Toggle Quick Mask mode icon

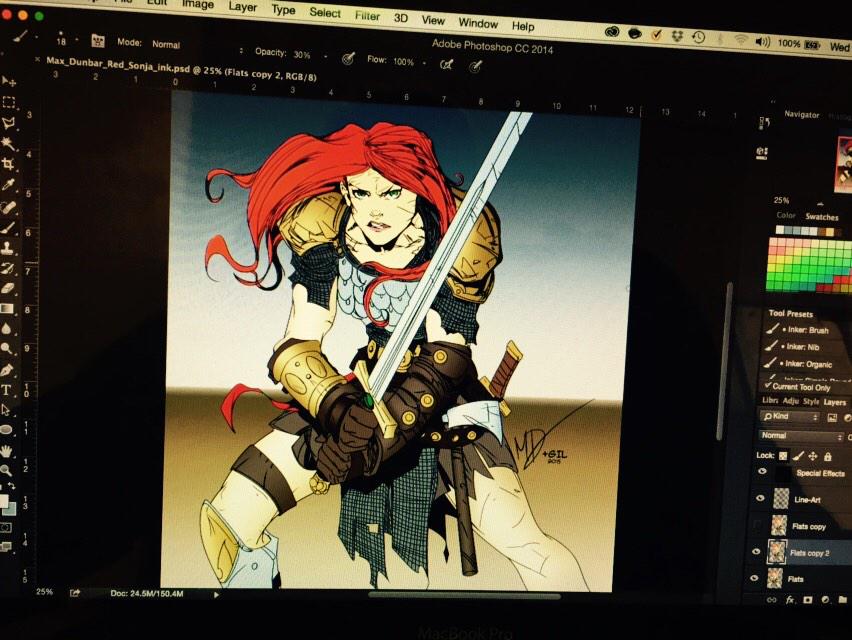click(6, 527)
